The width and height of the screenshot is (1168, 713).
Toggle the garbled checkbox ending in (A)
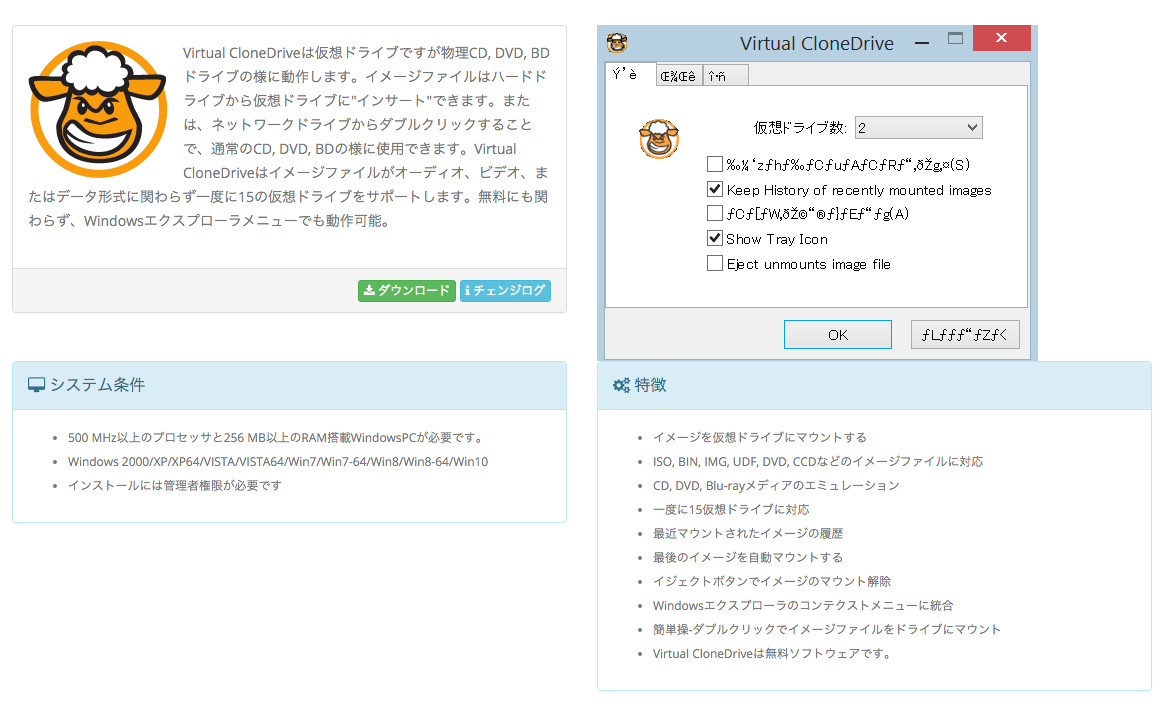pos(715,214)
